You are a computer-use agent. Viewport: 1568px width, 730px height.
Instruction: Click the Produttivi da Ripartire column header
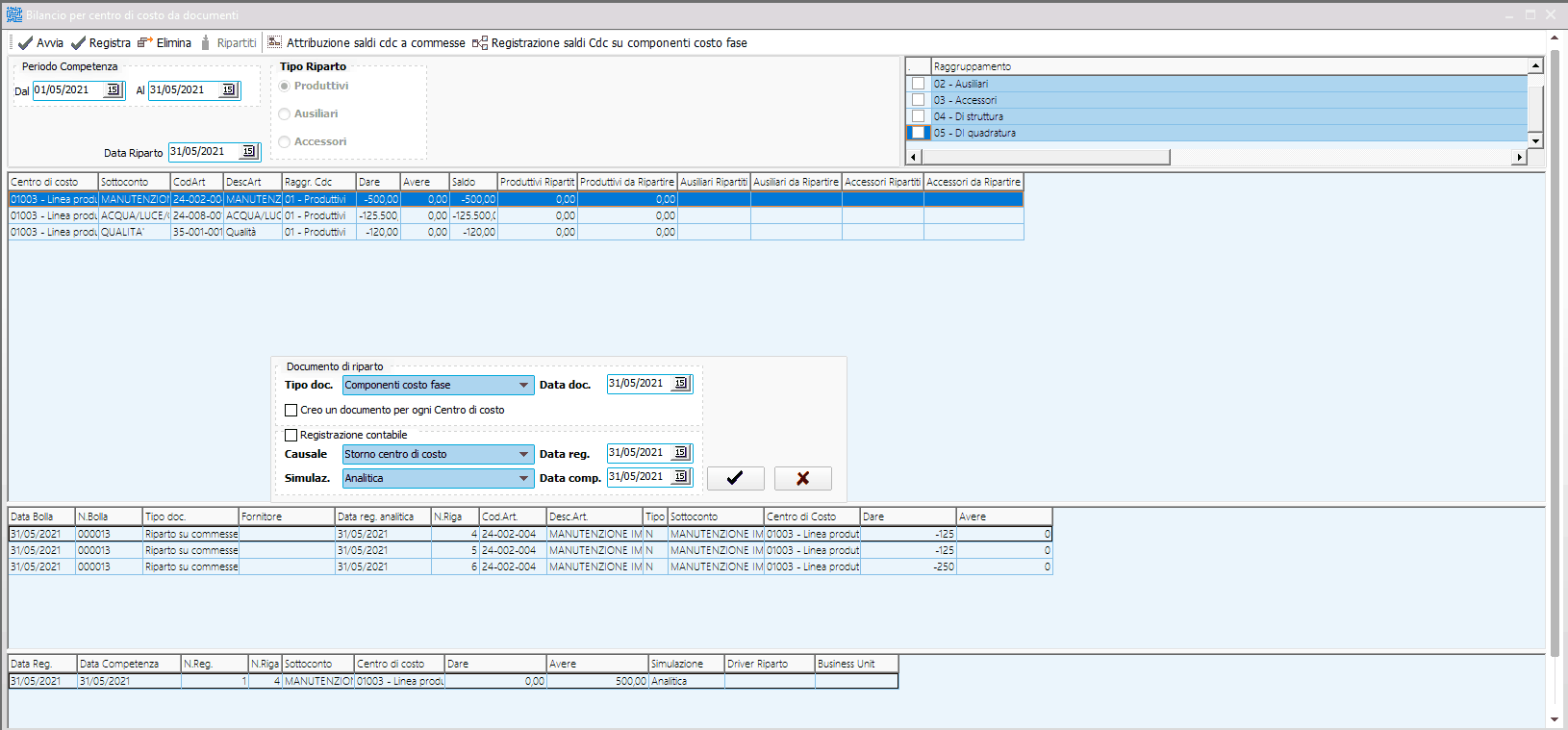click(x=627, y=182)
